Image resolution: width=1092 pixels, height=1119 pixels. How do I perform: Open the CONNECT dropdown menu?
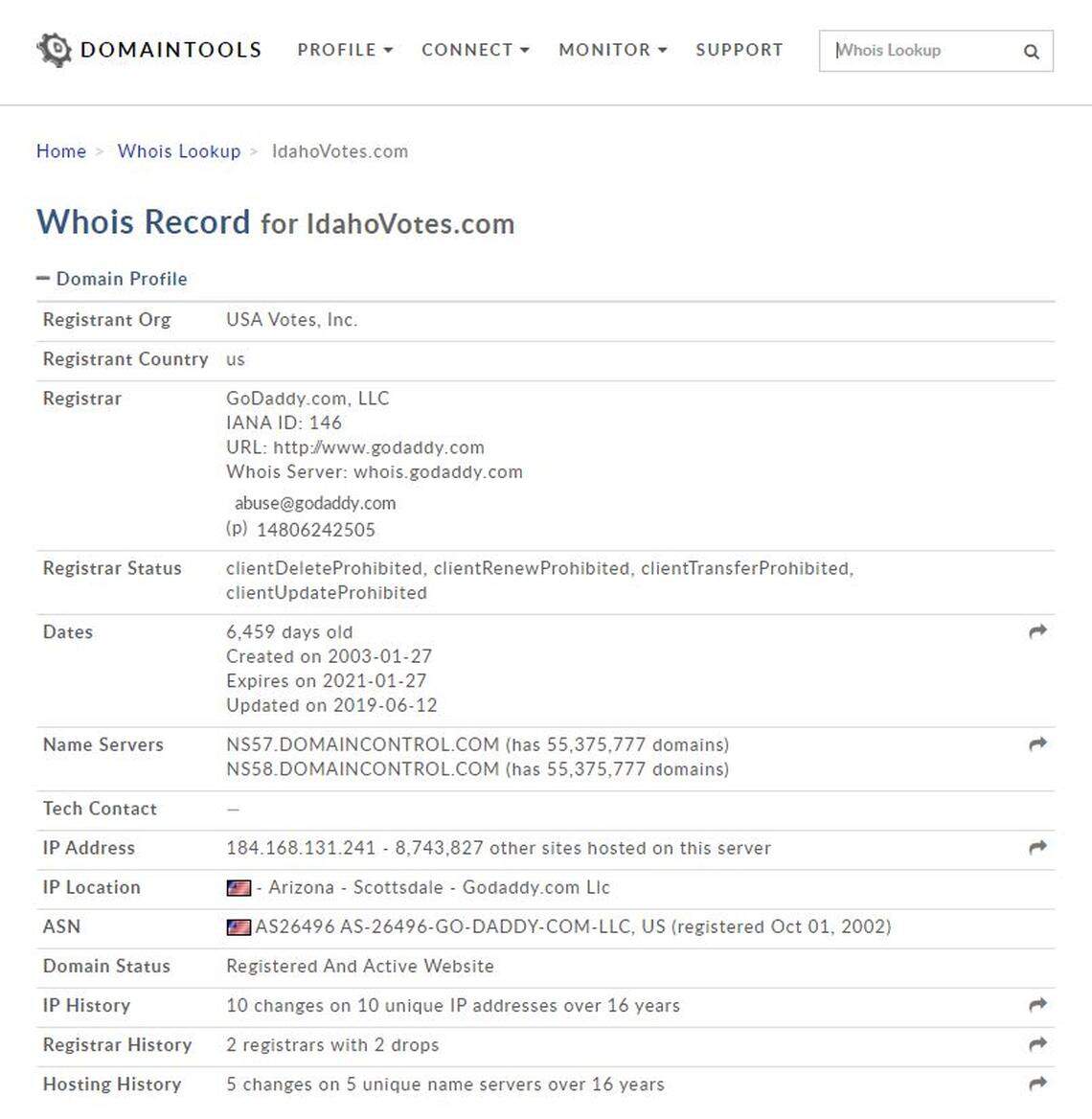point(474,51)
